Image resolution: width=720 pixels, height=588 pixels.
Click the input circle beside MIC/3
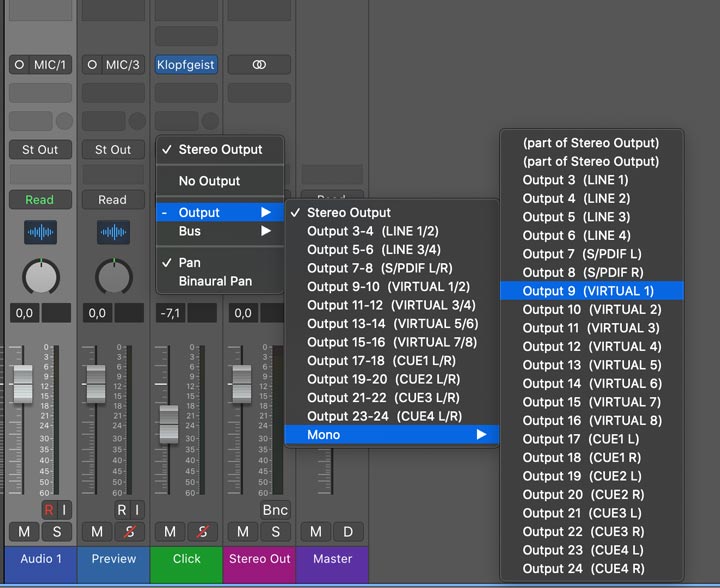coord(92,65)
